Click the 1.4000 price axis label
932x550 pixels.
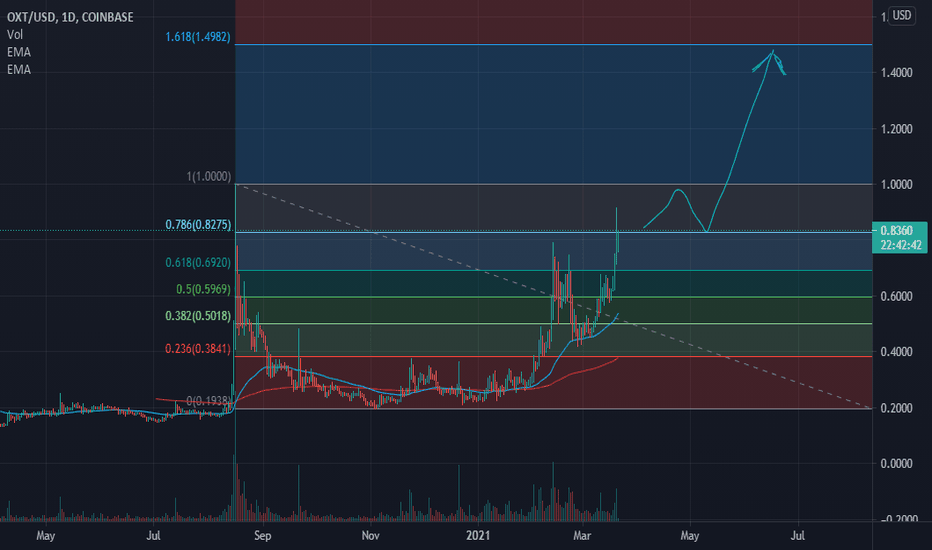896,73
